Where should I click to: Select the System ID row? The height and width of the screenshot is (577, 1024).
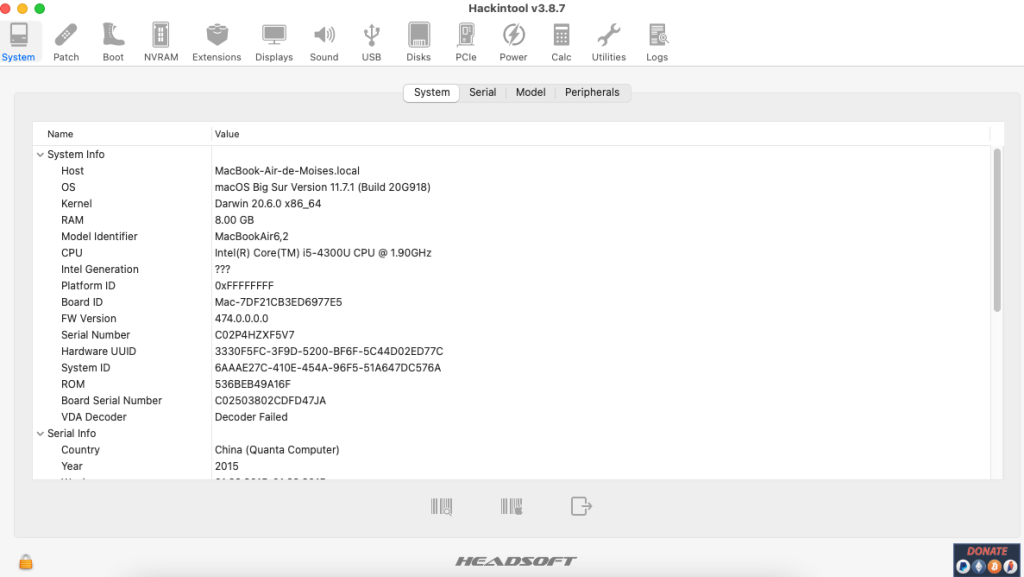click(x=511, y=367)
